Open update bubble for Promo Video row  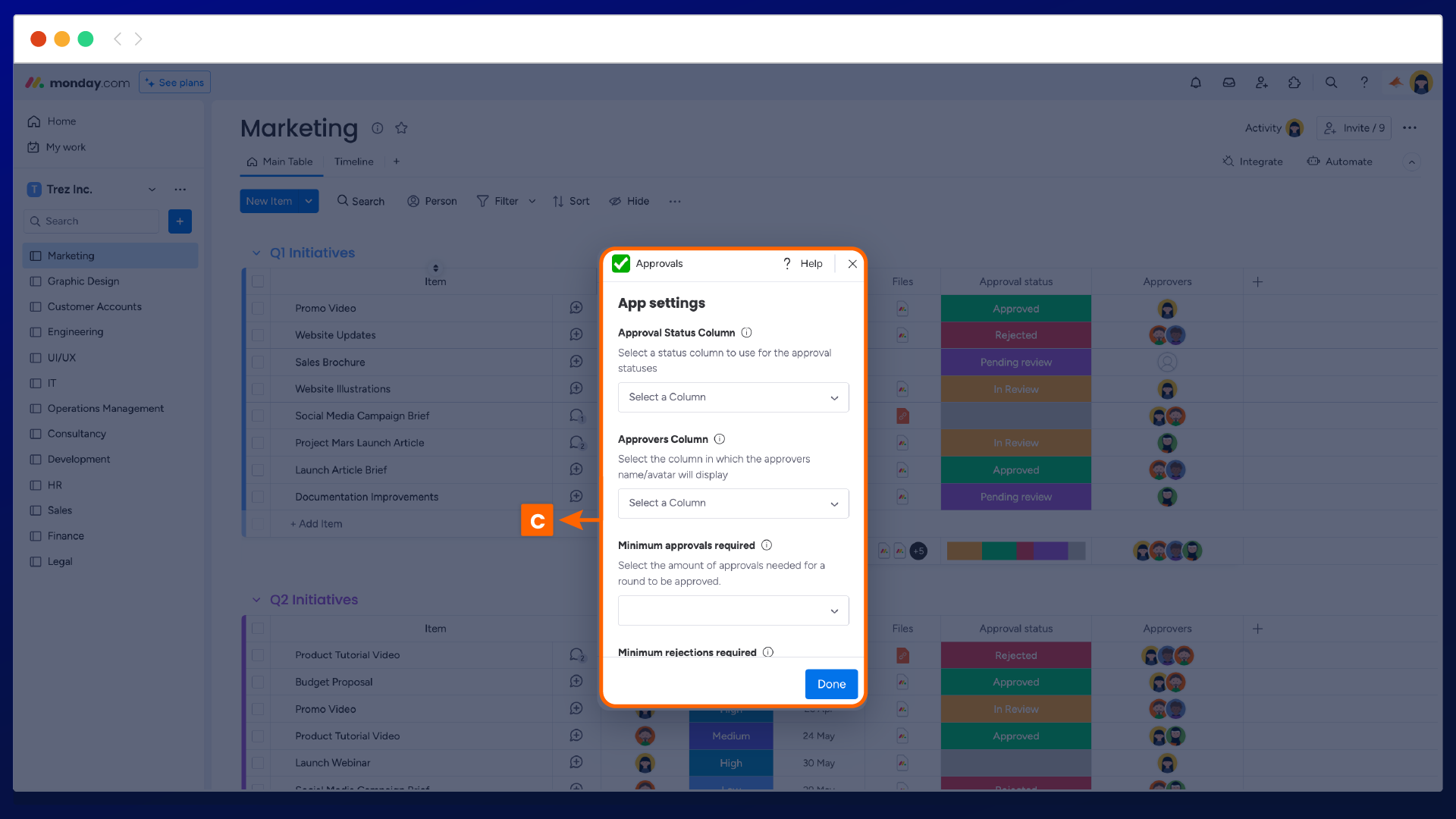point(576,308)
